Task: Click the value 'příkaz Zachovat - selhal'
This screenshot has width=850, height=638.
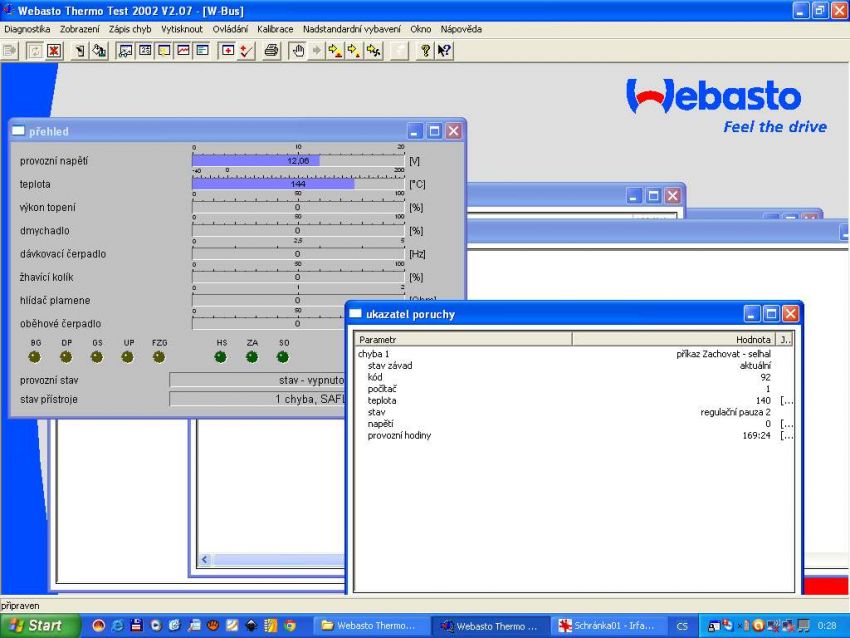Action: (723, 354)
